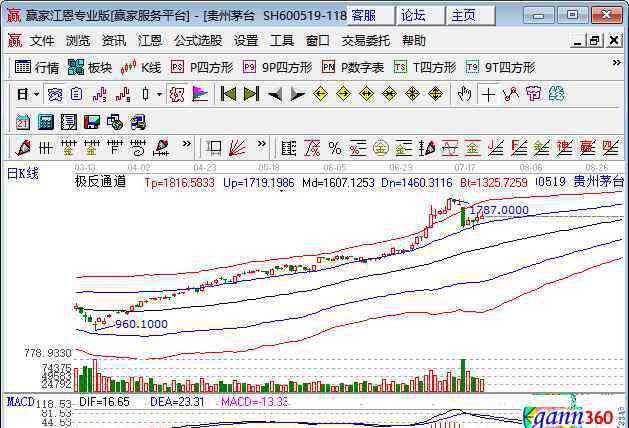Click the windows-with-globe icon
The width and height of the screenshot is (629, 428).
pyautogui.click(x=115, y=122)
